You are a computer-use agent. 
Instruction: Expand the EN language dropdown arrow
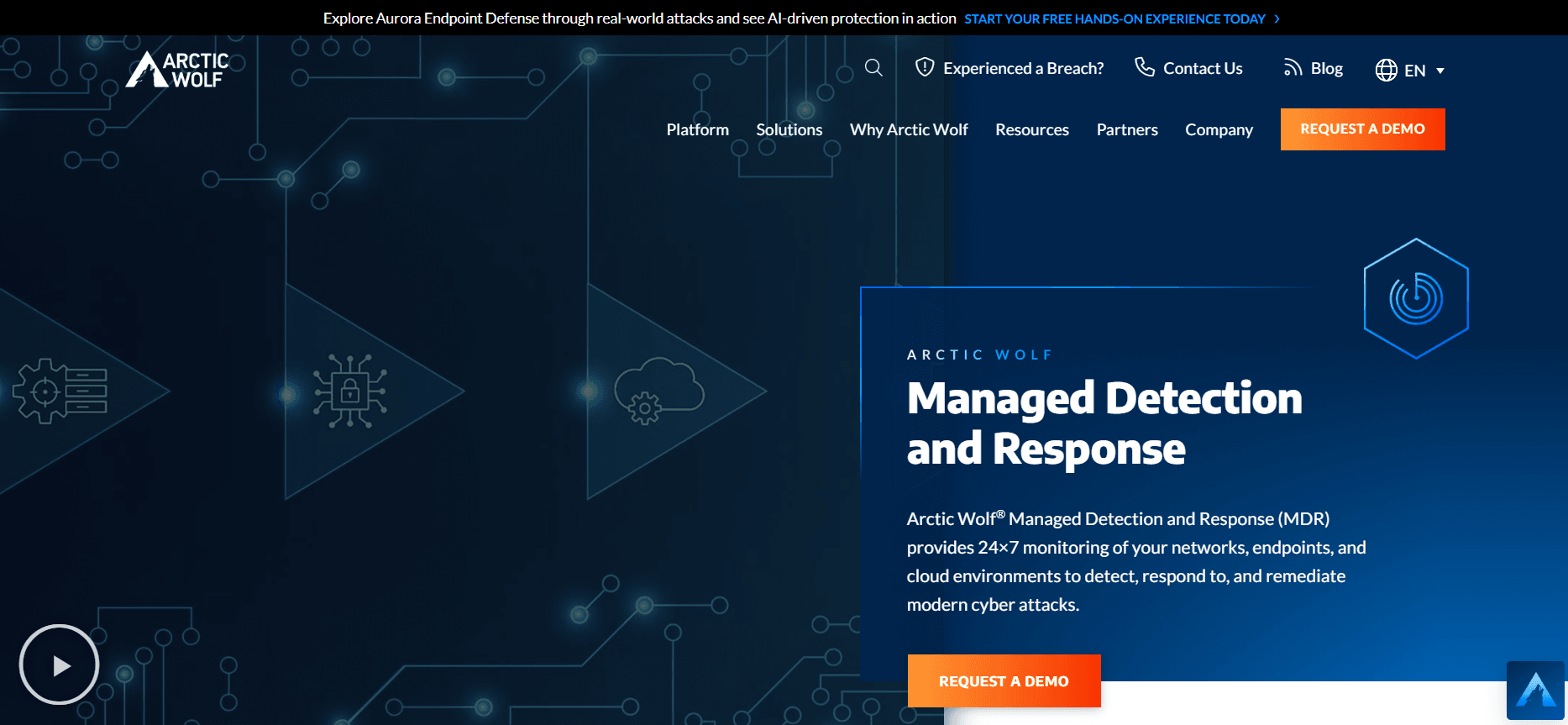coord(1440,71)
